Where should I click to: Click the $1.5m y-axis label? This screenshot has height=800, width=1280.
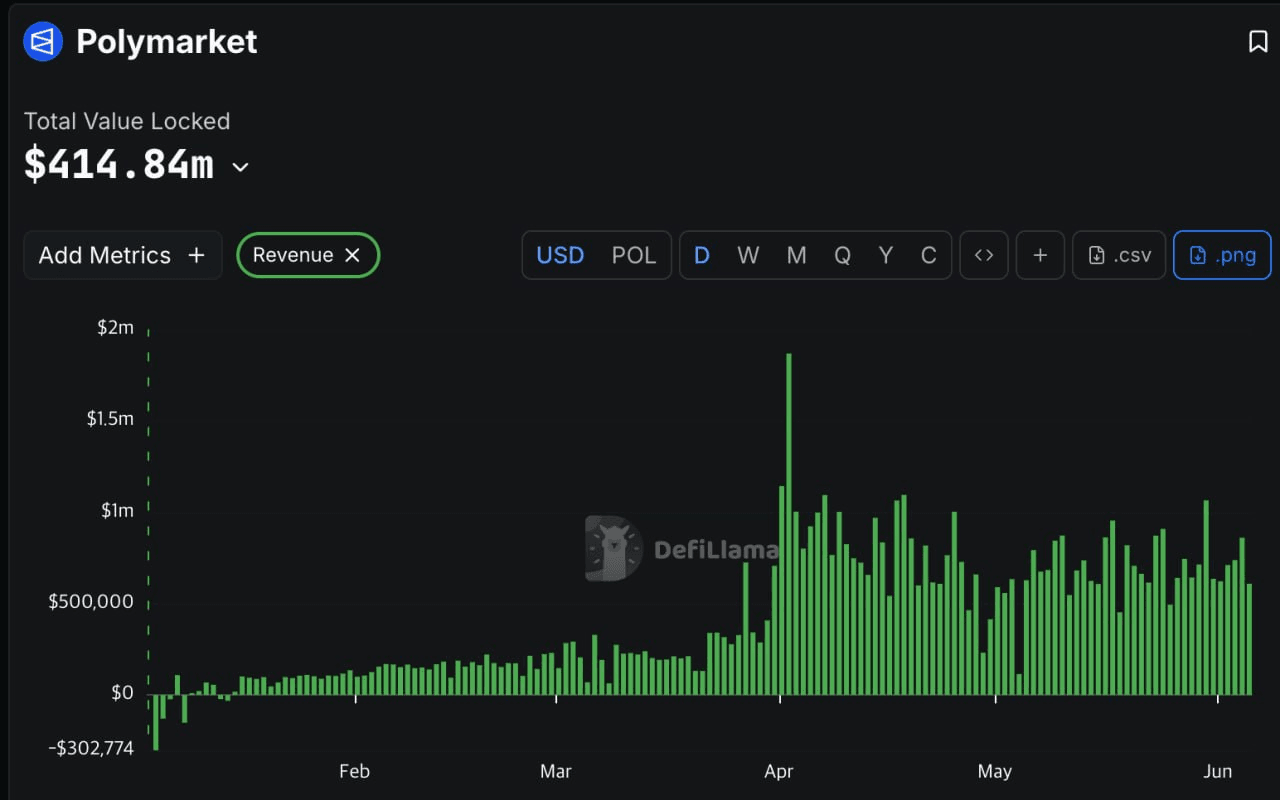point(110,418)
